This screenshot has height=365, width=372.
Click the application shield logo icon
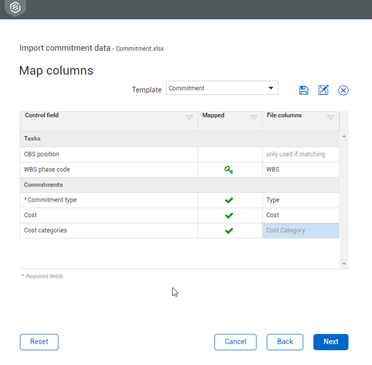pos(15,7)
